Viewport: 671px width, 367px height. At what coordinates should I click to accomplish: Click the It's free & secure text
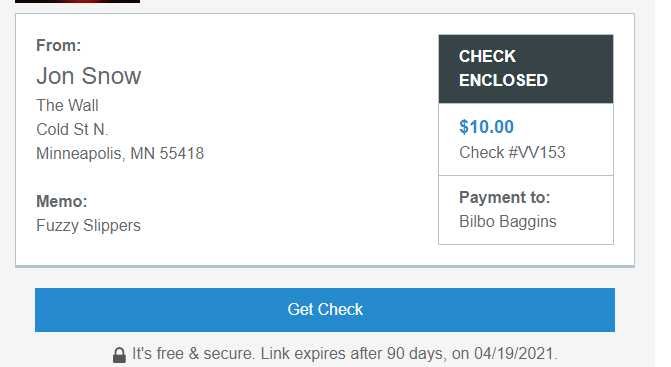[193, 354]
